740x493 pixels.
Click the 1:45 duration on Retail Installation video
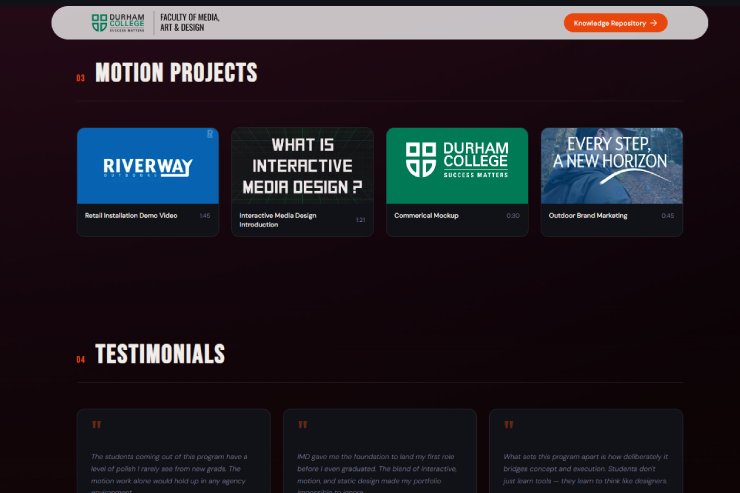coord(204,216)
